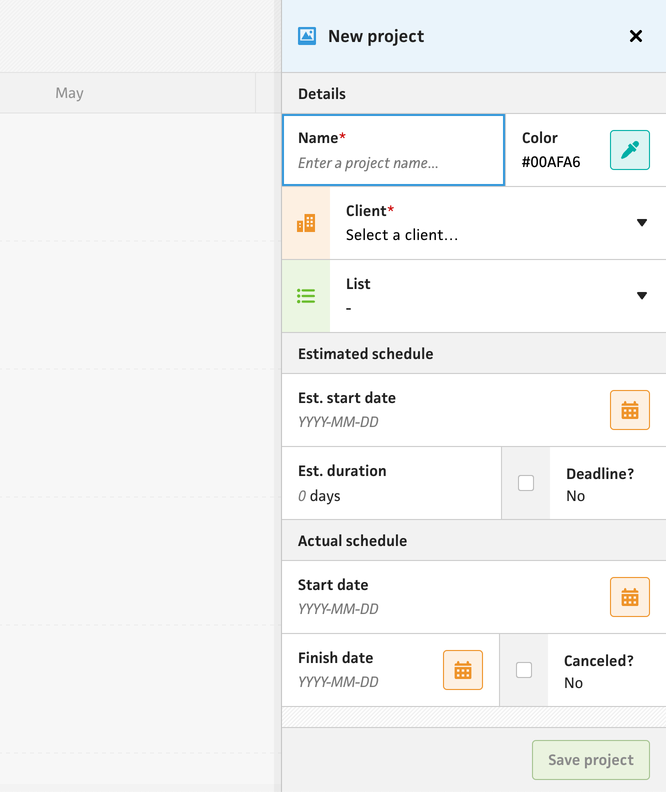The height and width of the screenshot is (792, 666).
Task: Click the New project title text
Action: click(376, 36)
